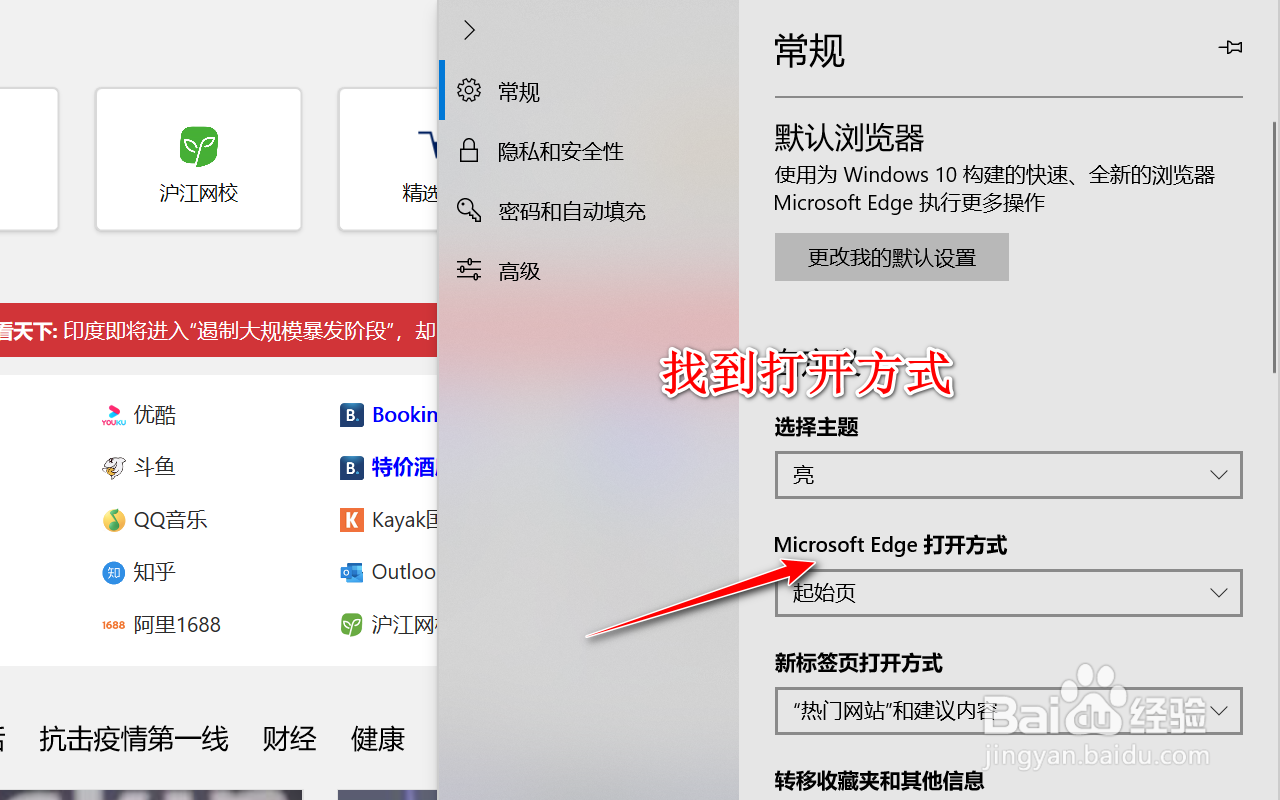Pin the settings pane open
Viewport: 1280px width, 800px height.
[x=1229, y=47]
